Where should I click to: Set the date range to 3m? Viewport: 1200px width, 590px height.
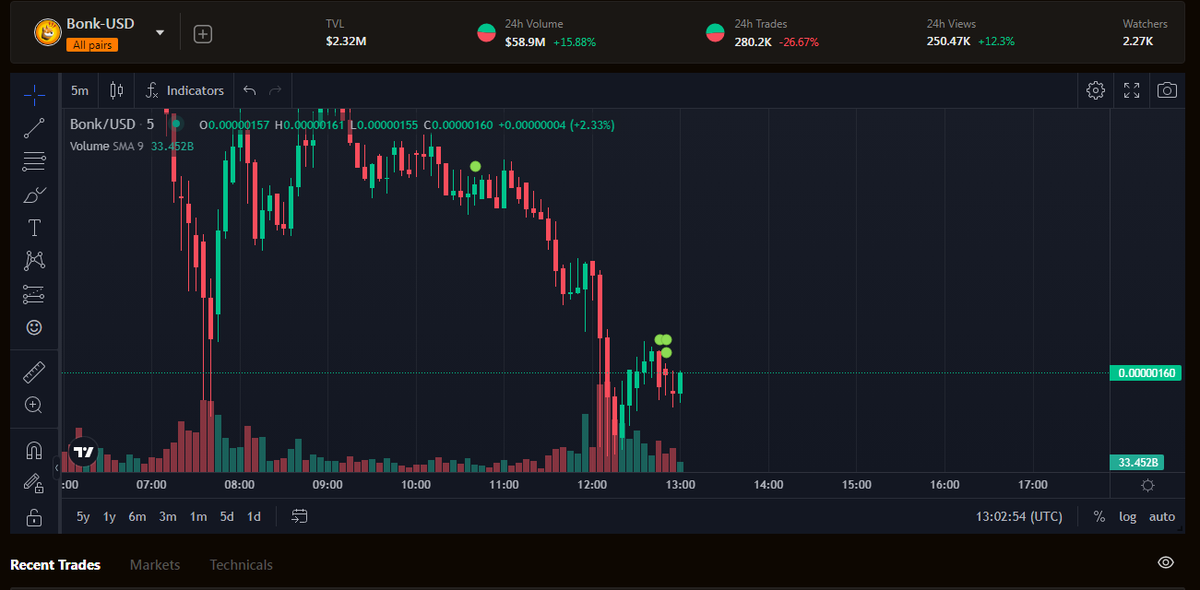(x=168, y=517)
